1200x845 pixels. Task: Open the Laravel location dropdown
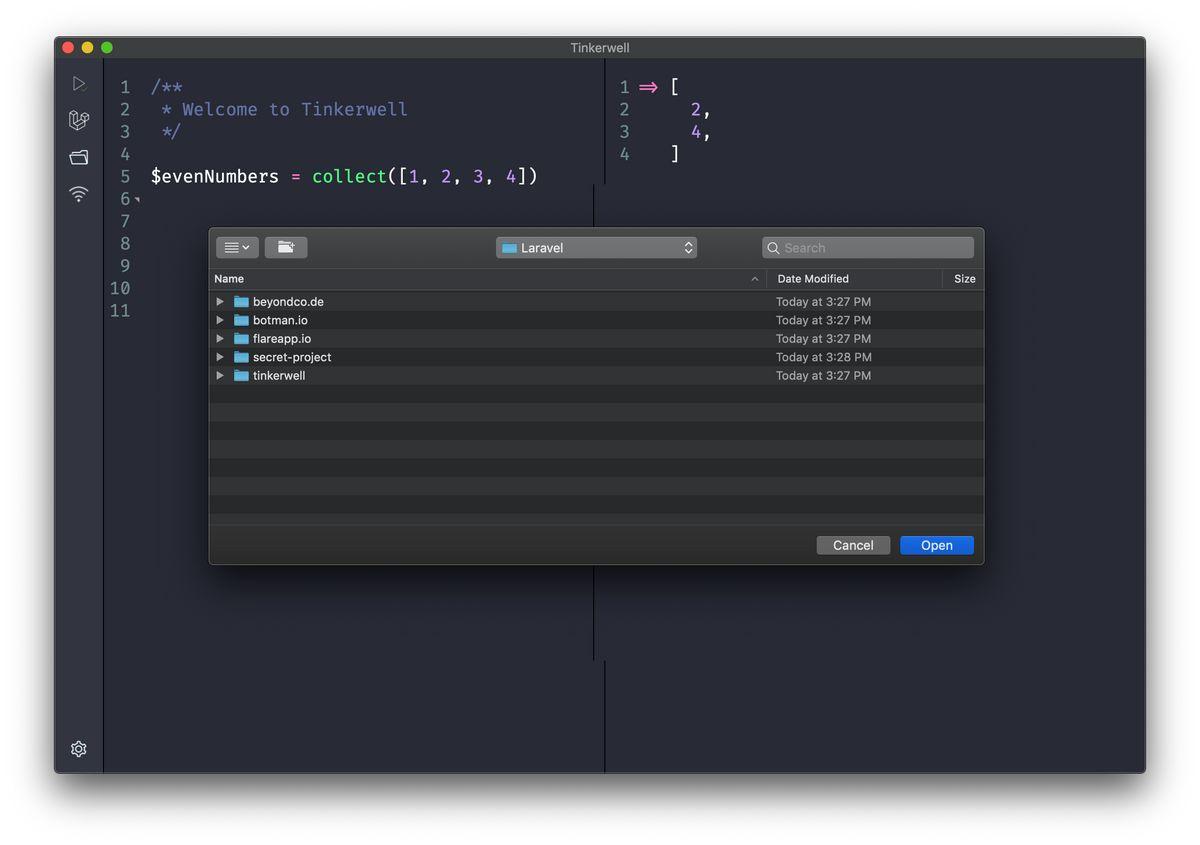click(x=596, y=248)
